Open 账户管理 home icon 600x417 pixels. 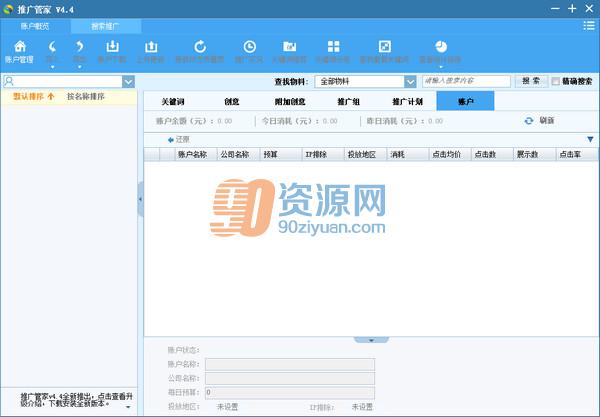coord(20,47)
